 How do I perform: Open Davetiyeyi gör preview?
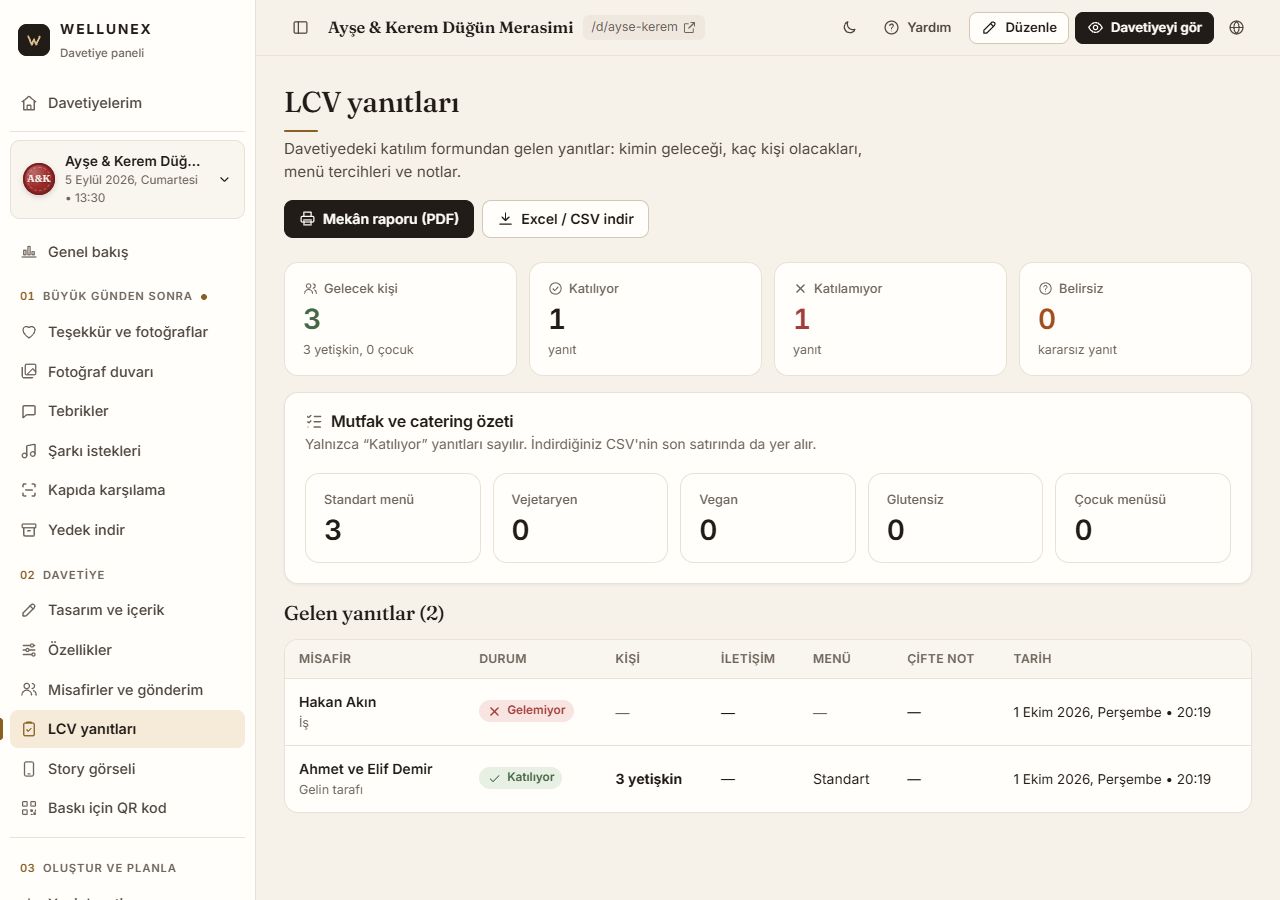[1144, 28]
